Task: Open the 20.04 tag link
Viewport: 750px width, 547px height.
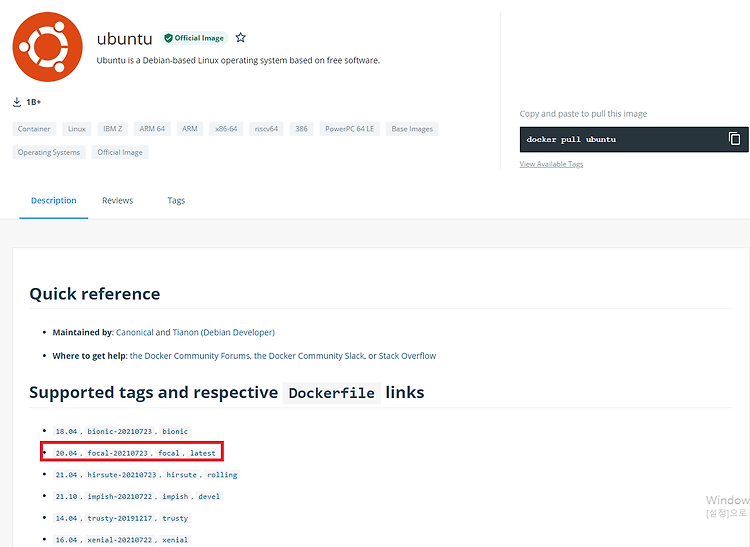Action: pos(66,453)
